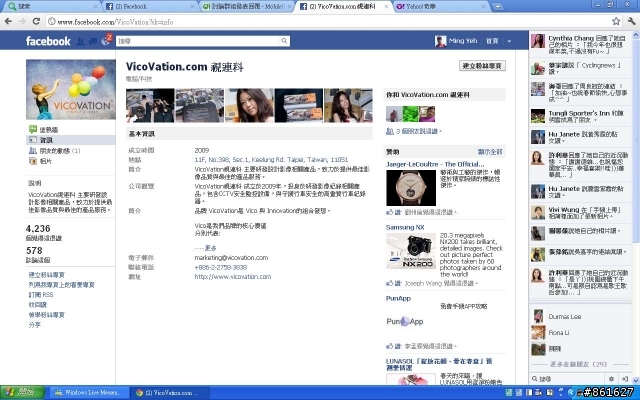Click the subscribe RSS link in sidebar
The image size is (640, 400).
click(41, 295)
